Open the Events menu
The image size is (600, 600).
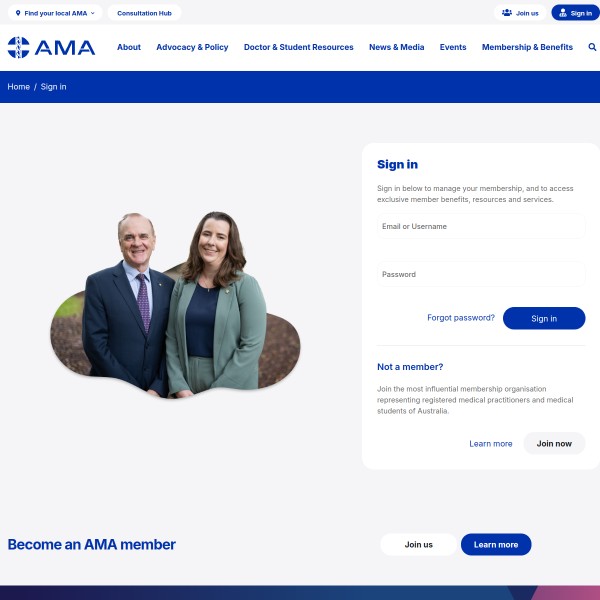(x=453, y=47)
